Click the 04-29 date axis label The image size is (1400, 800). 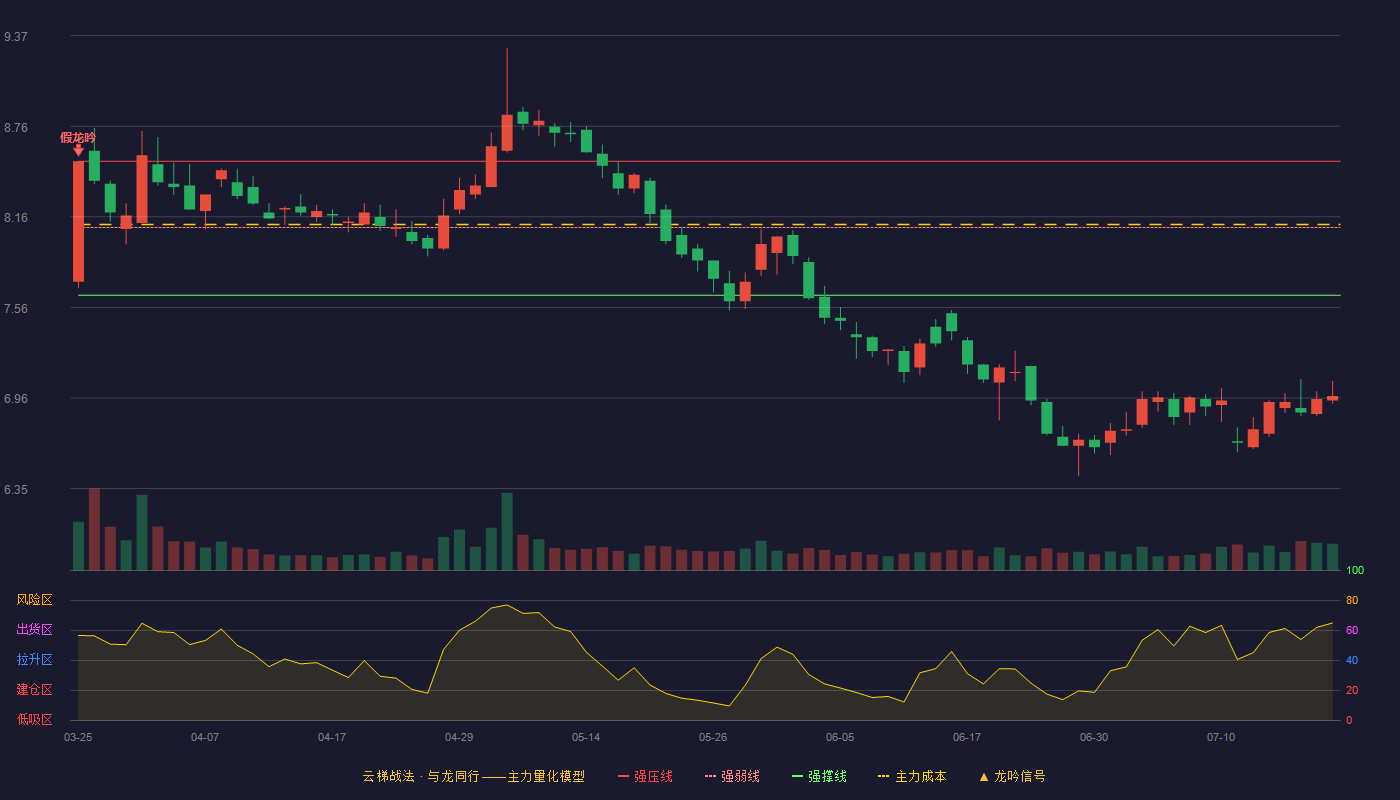coord(459,737)
